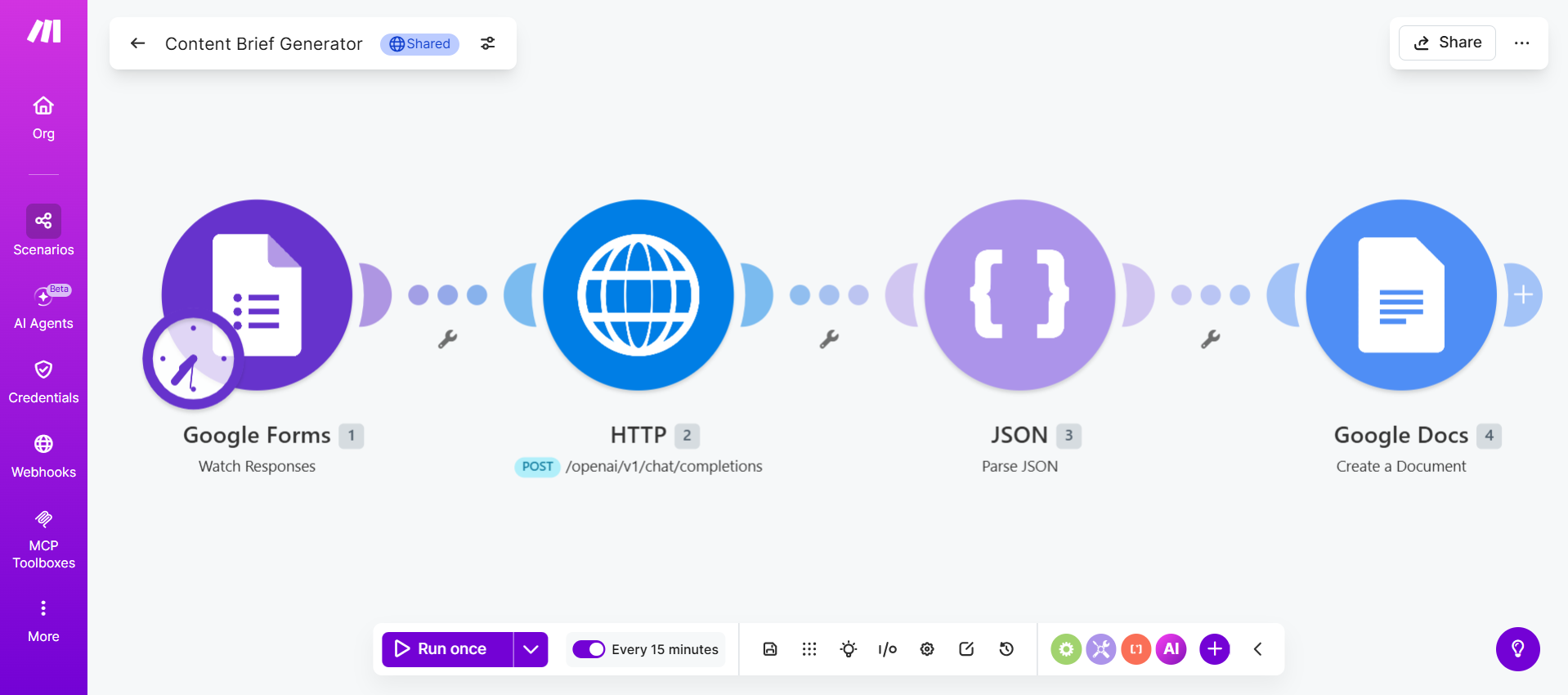
Task: Click the auto-align grid icon
Action: (x=809, y=649)
